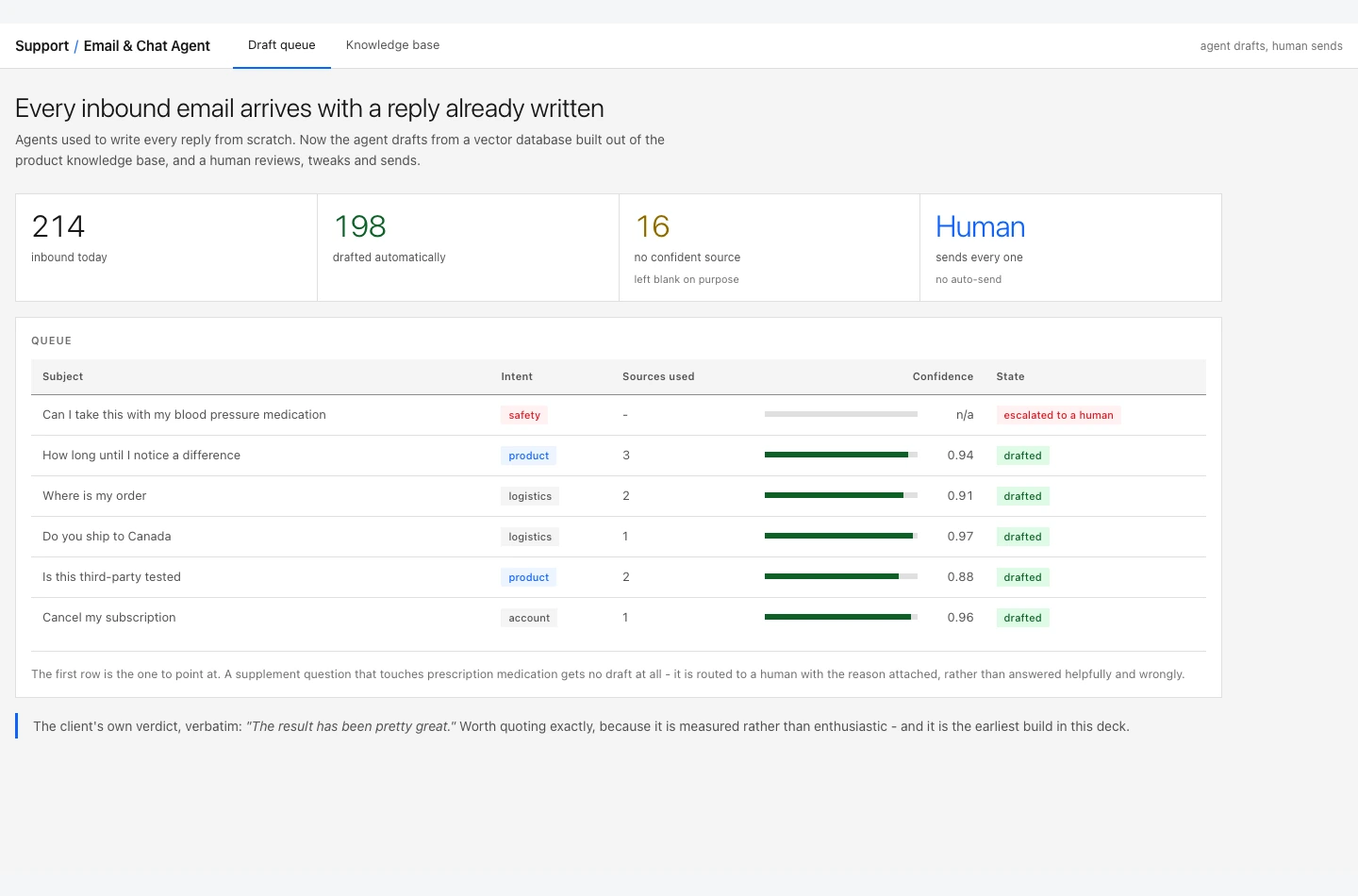Select the Draft queue tab
Screen dimensions: 1358x896
tap(282, 45)
